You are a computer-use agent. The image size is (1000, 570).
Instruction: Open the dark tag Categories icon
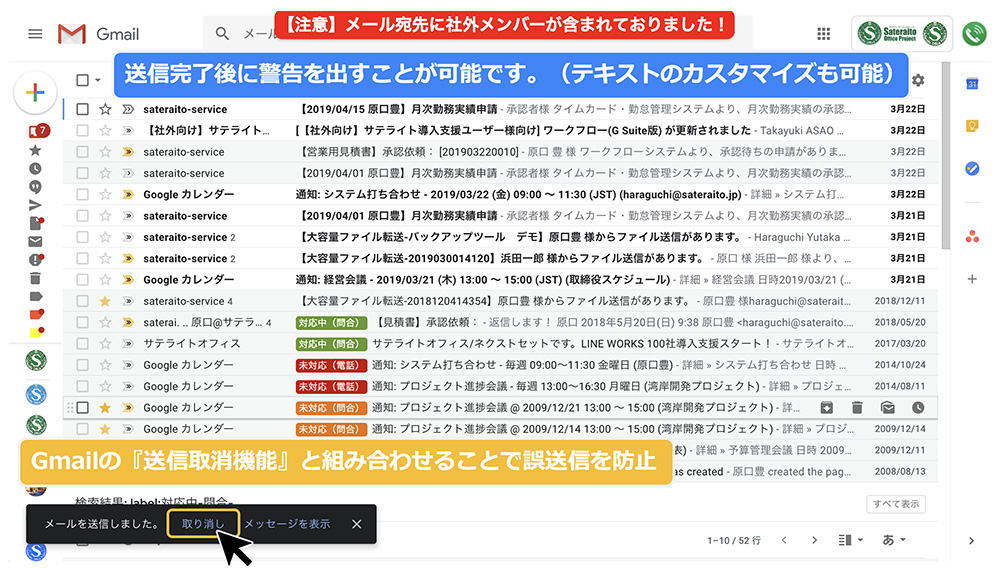36,296
